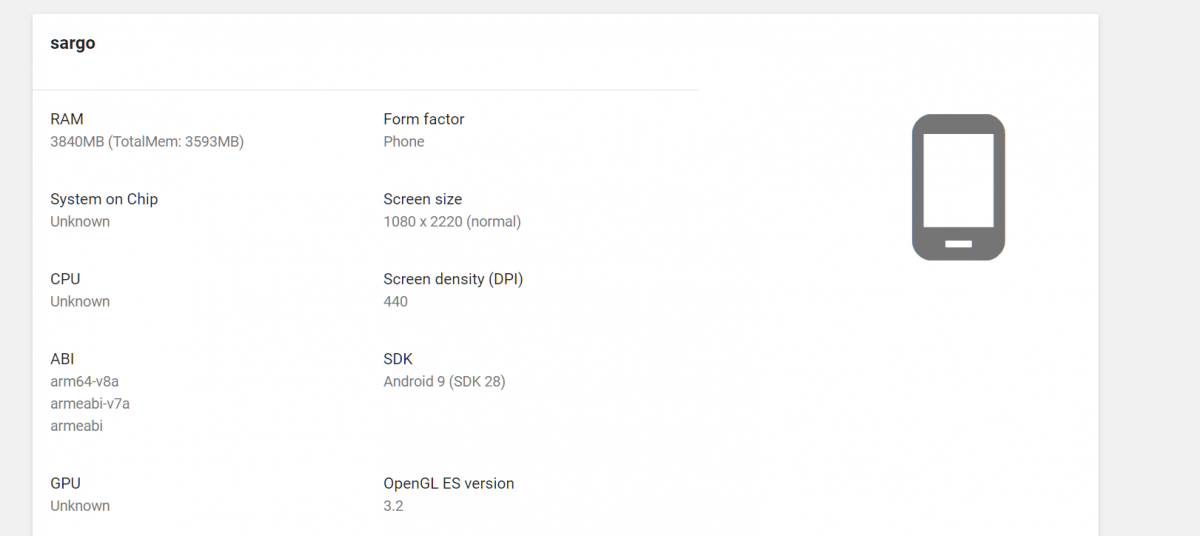
Task: Click the OpenGL ES version label
Action: coord(449,483)
